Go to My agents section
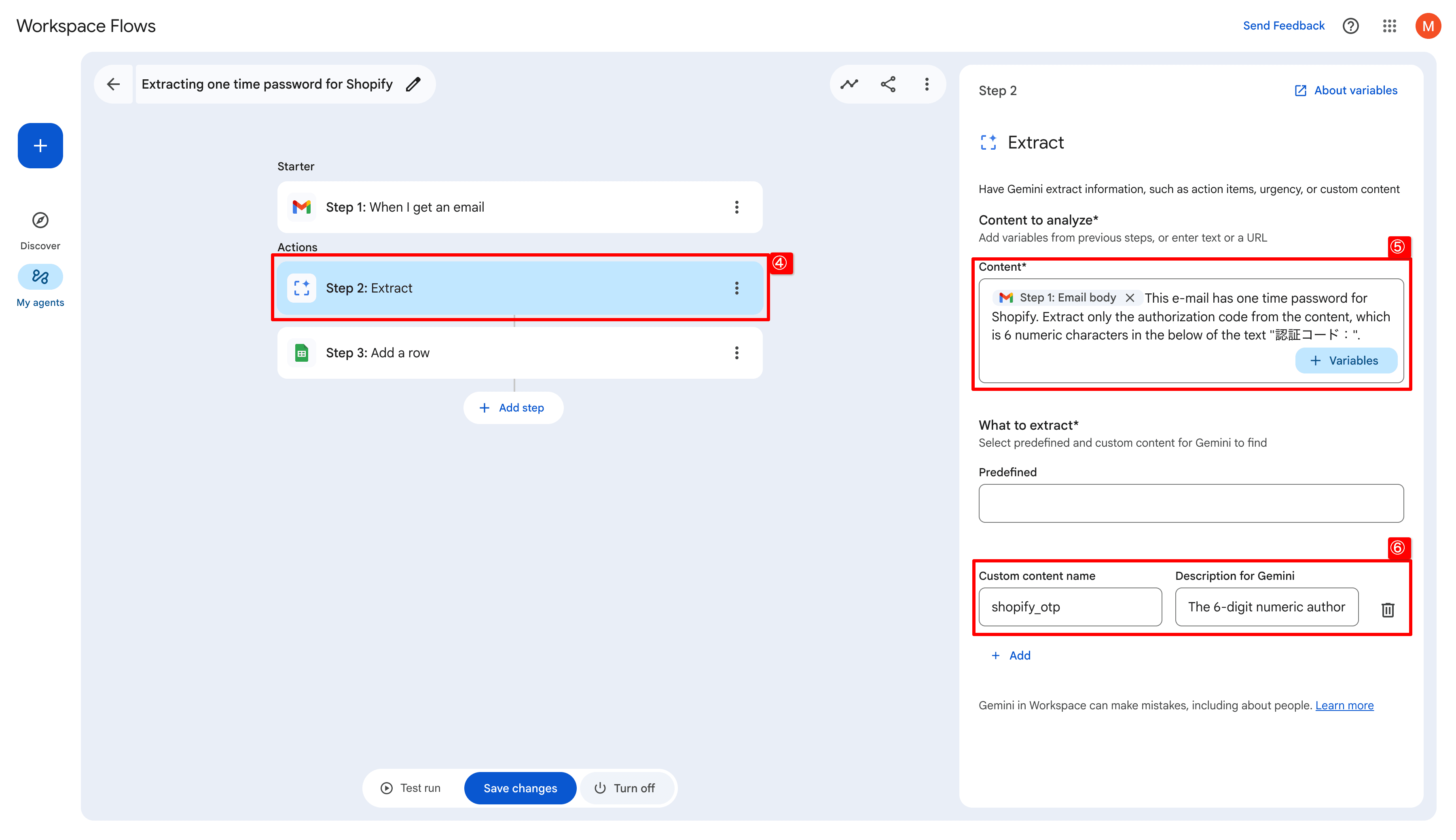Screen dimensions: 1456x840 [x=40, y=278]
